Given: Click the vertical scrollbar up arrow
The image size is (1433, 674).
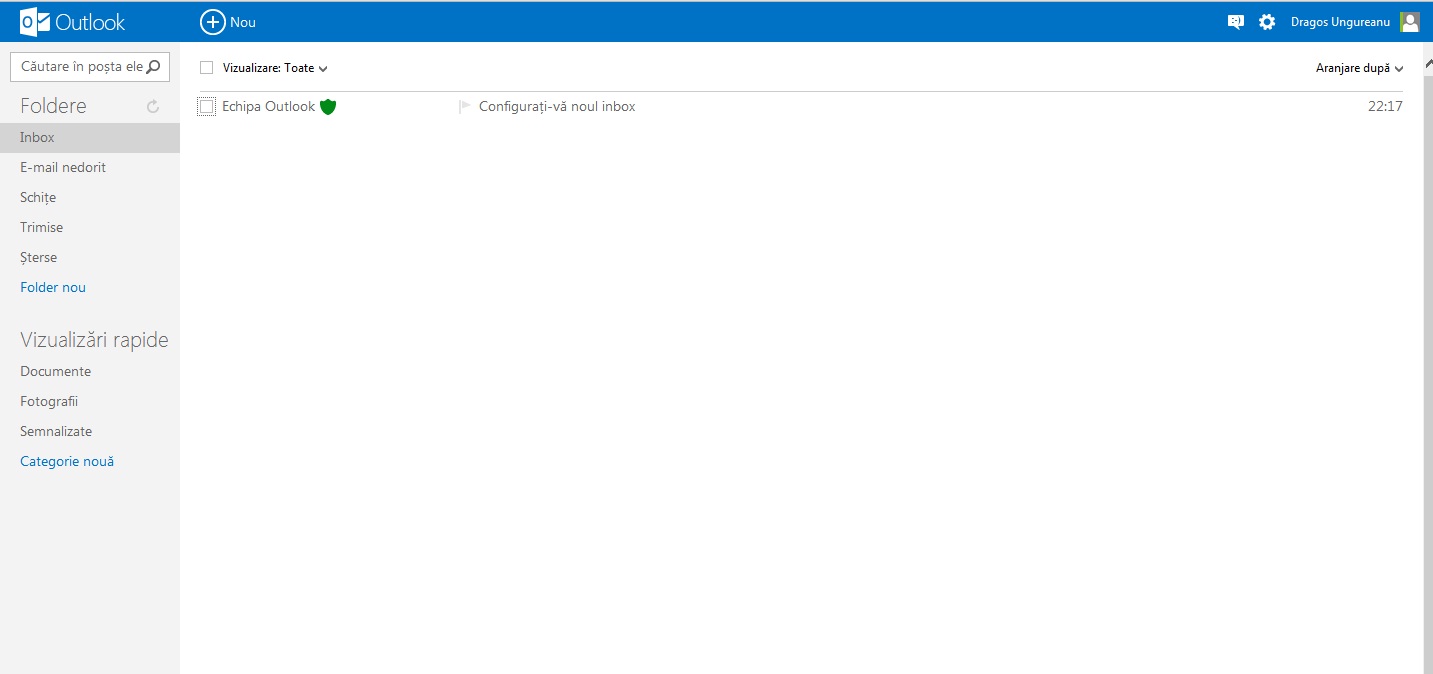Looking at the screenshot, I should tap(1428, 62).
